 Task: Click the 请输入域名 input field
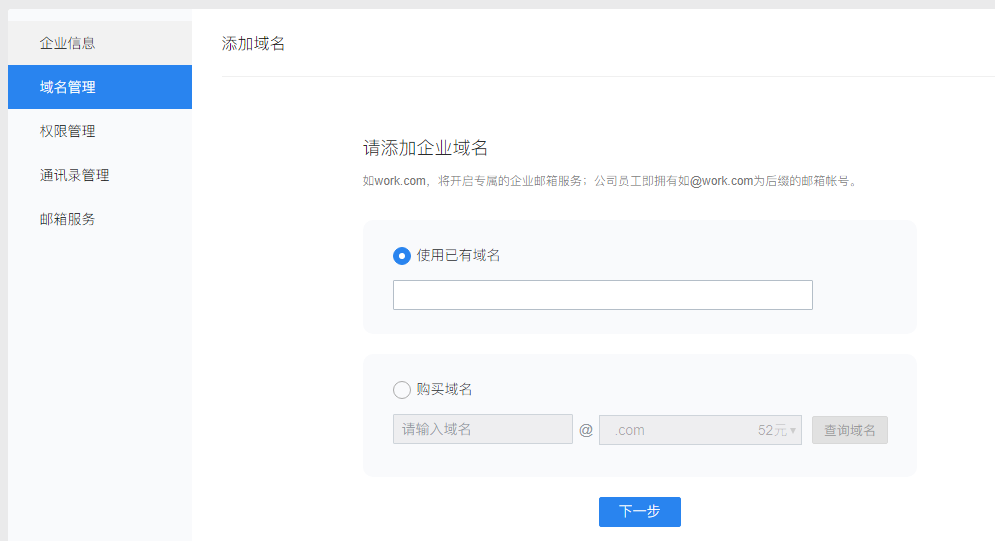482,430
